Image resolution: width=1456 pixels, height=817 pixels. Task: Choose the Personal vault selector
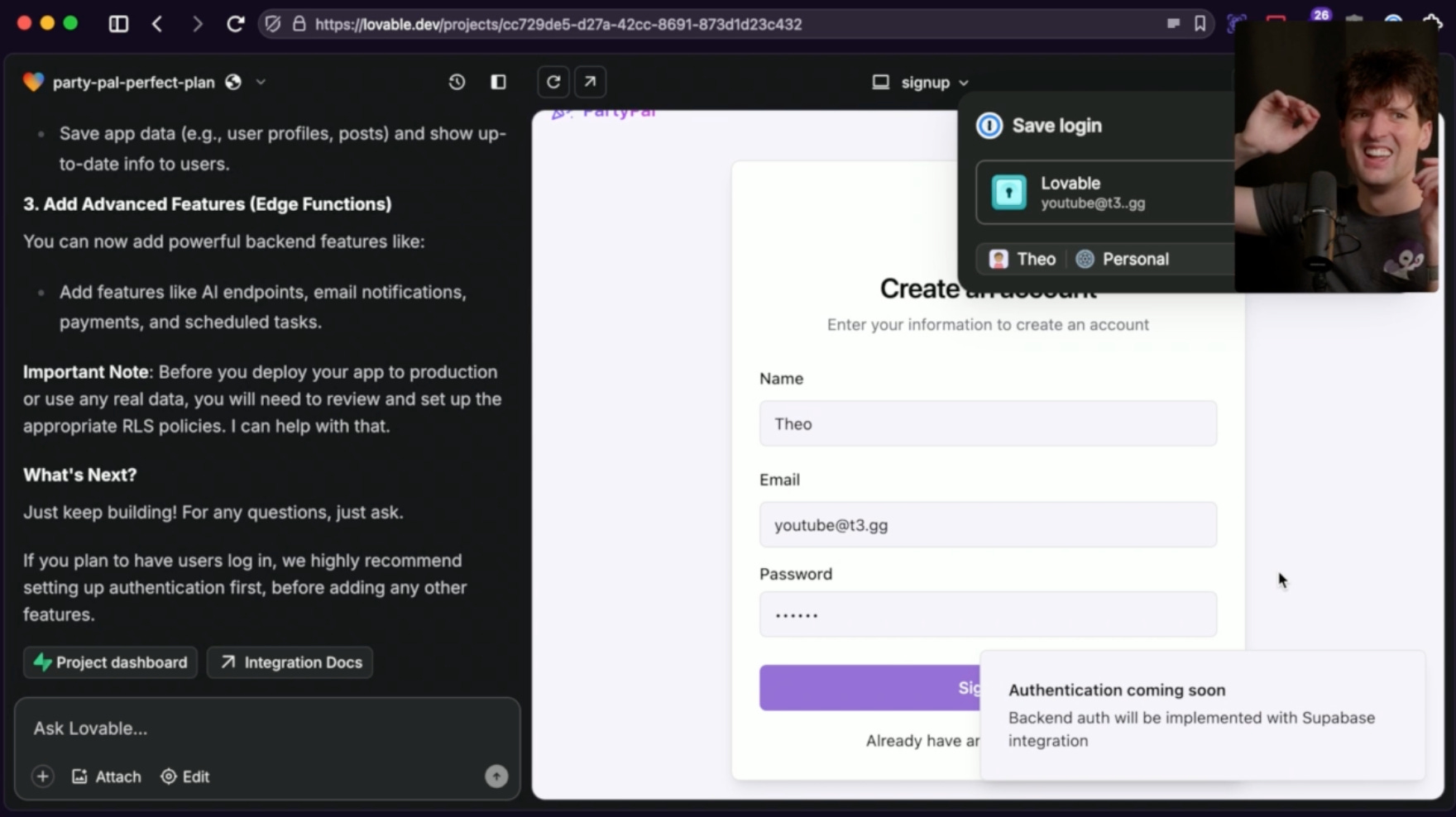tap(1123, 259)
